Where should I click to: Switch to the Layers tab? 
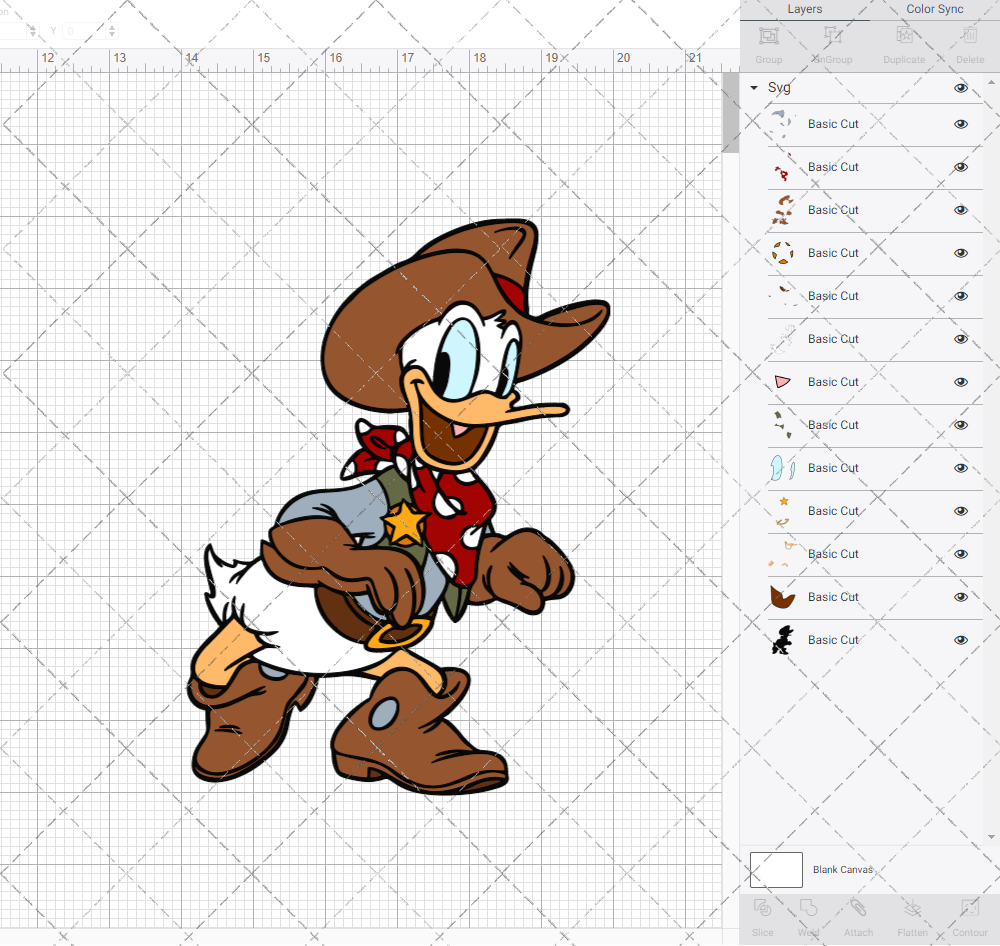pyautogui.click(x=804, y=9)
